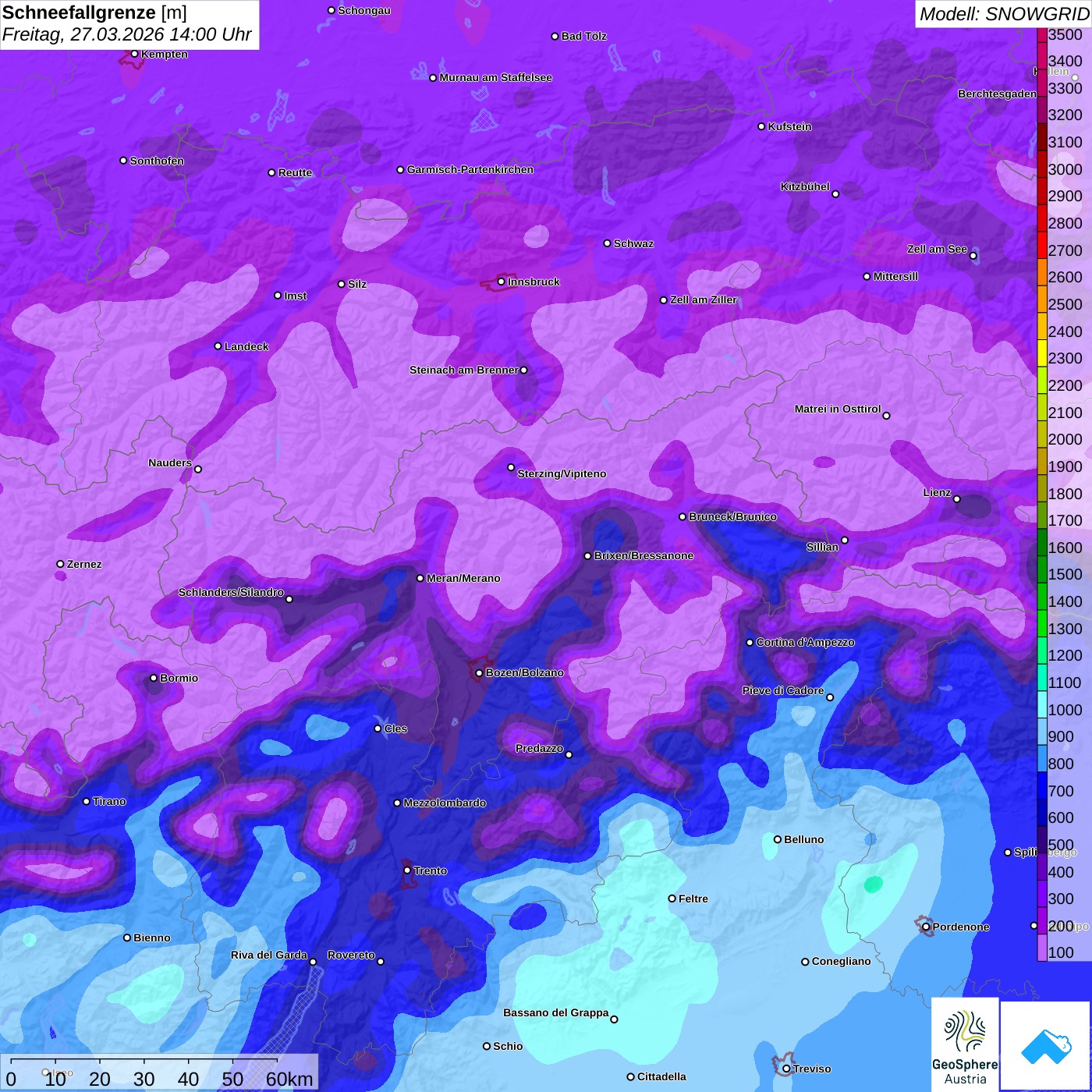Click the Brixen/Bressanone label
Screen dimensions: 1092x1092
[643, 555]
